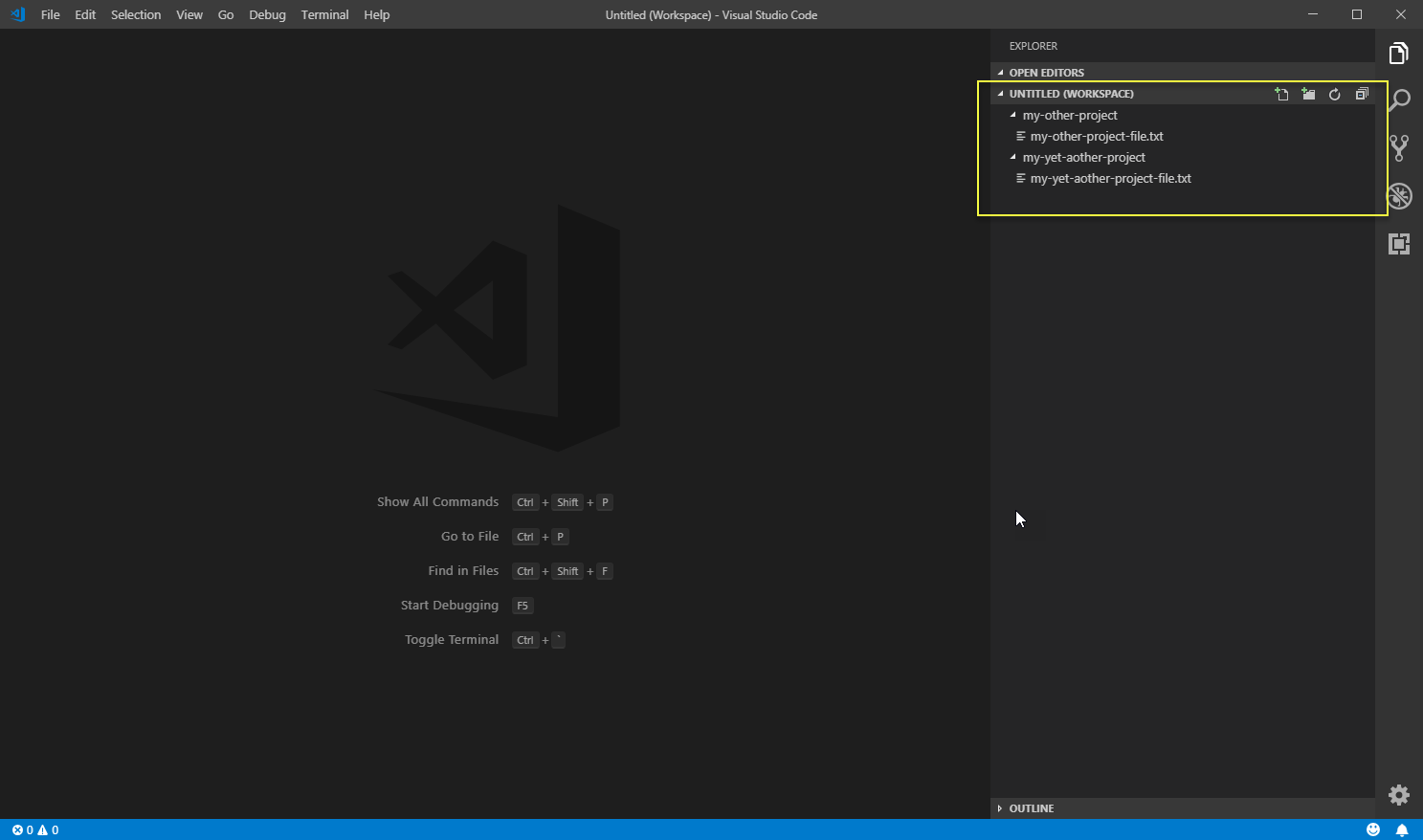1423x840 pixels.
Task: Collapse the my-other-project folder
Action: (x=1012, y=115)
